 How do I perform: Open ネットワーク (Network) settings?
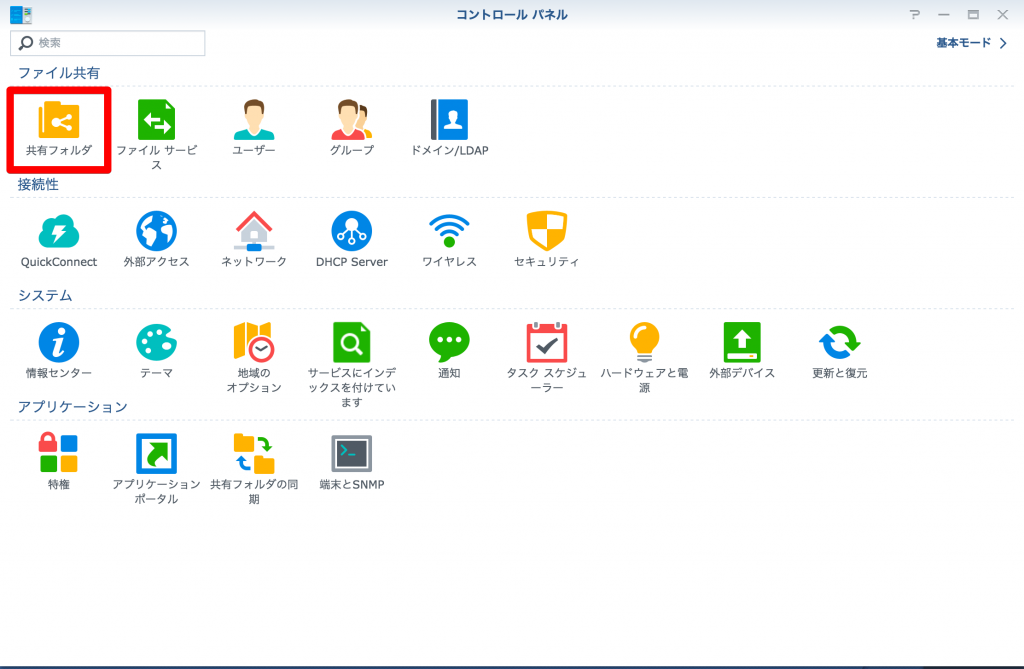(x=254, y=240)
